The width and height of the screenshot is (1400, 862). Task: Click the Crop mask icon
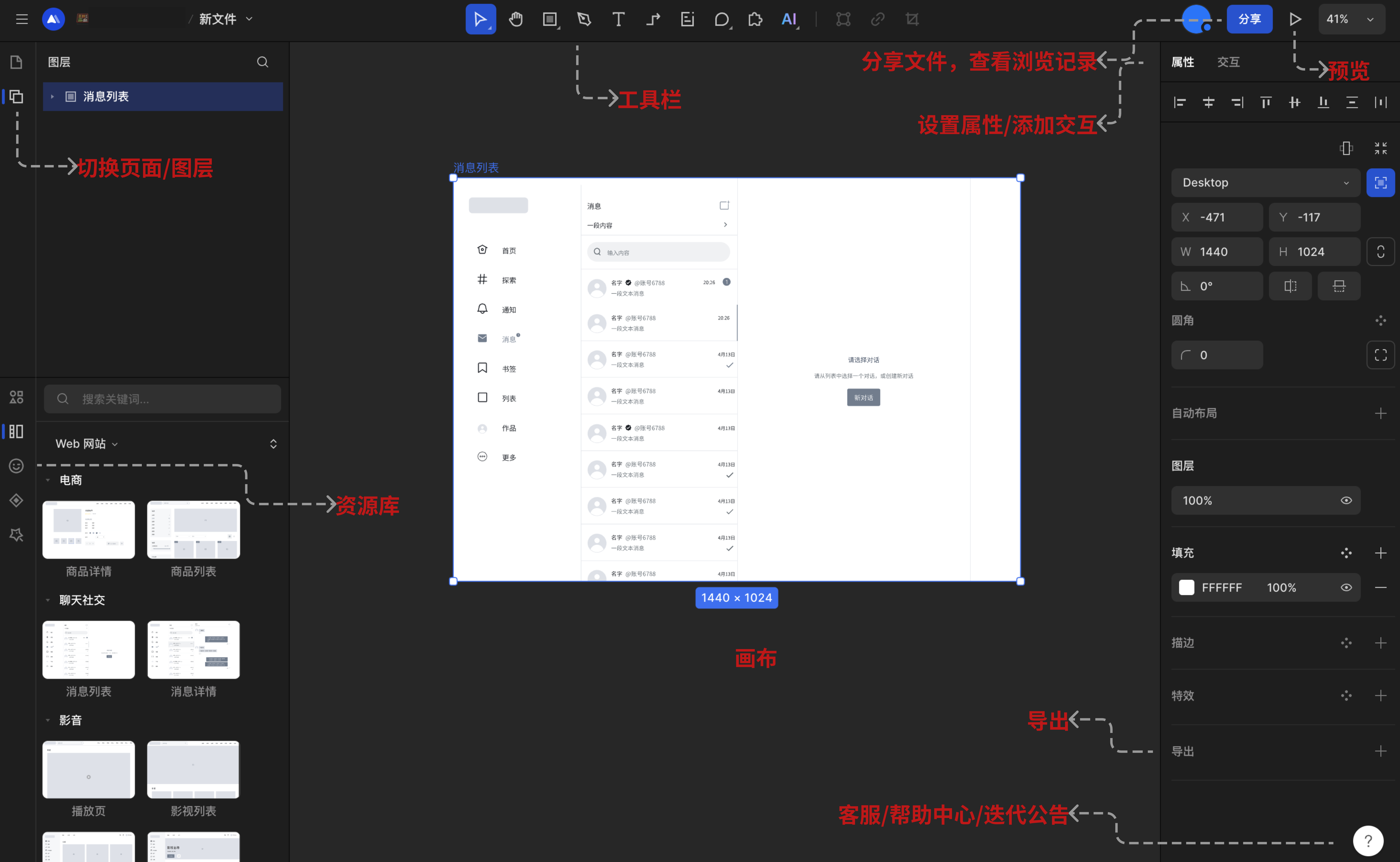point(912,19)
